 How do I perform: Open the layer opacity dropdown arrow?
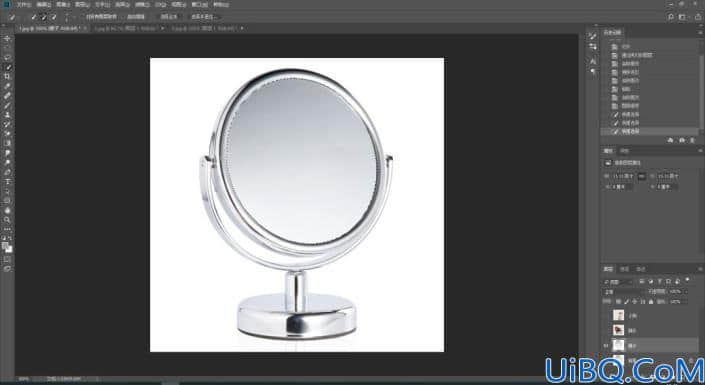685,291
